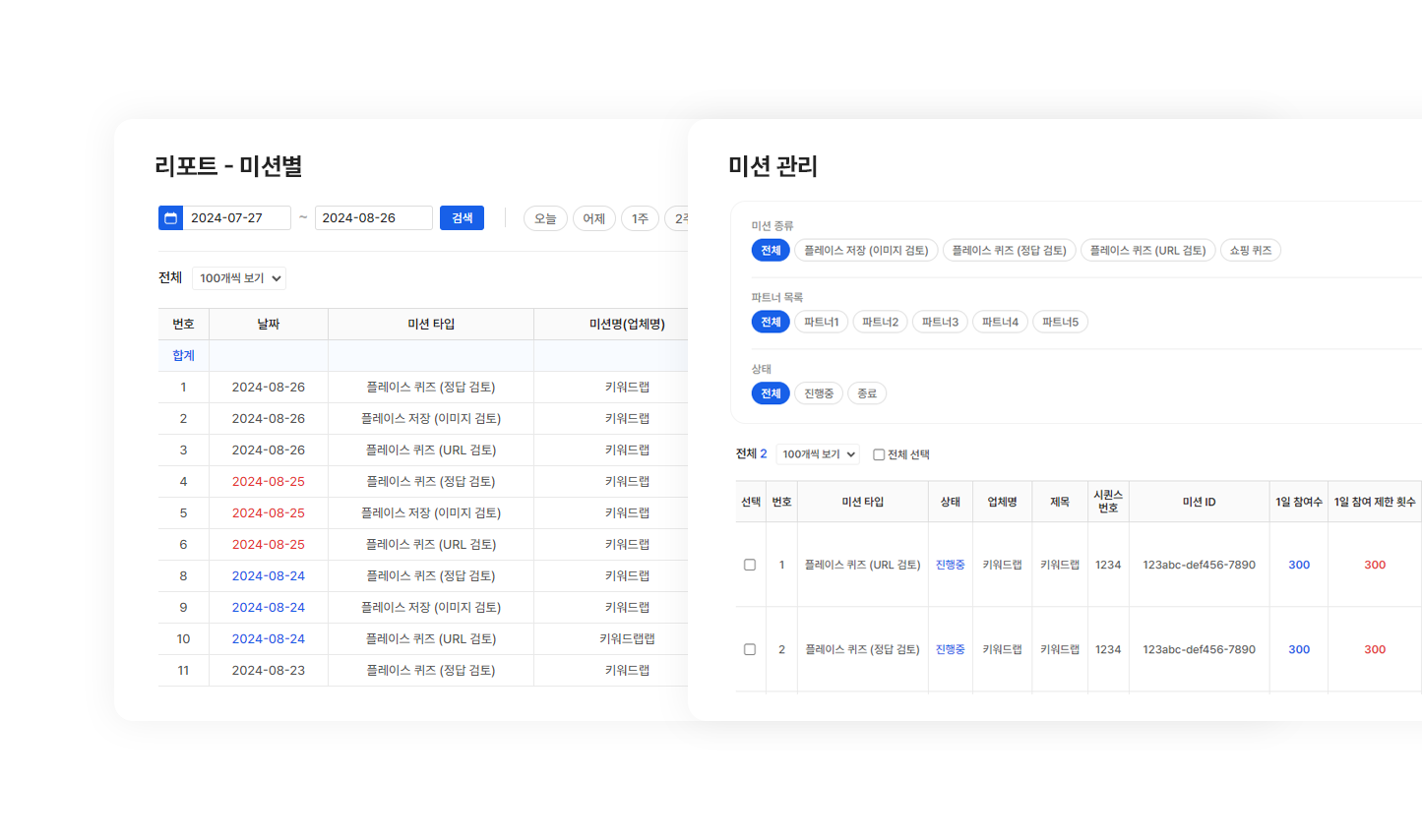Choose 파트너5 in partner list
Screen dimensions: 1422x840
[x=1060, y=322]
